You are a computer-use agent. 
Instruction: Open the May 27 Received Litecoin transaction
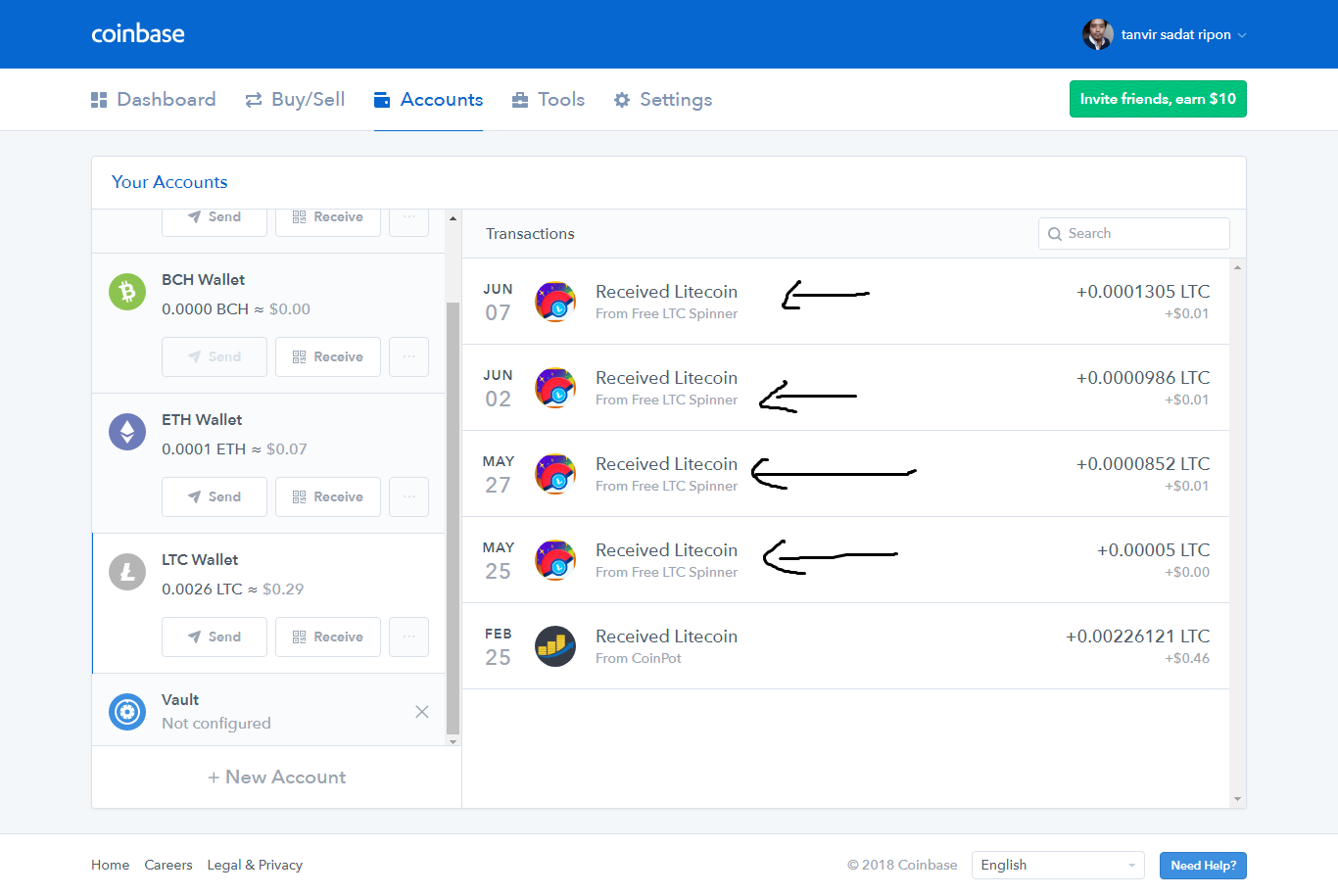(x=846, y=474)
